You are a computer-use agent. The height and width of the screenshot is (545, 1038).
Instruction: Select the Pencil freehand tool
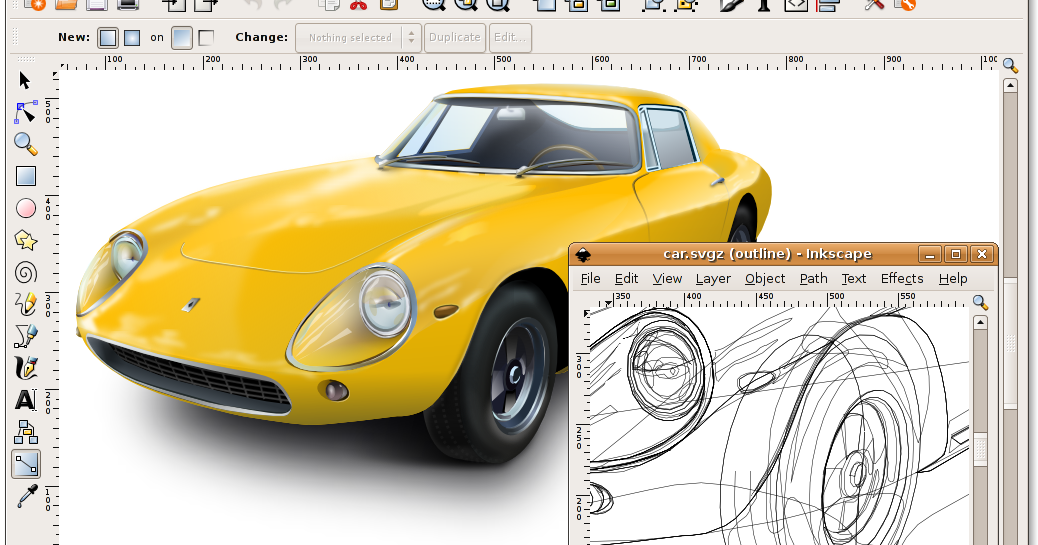pyautogui.click(x=26, y=304)
